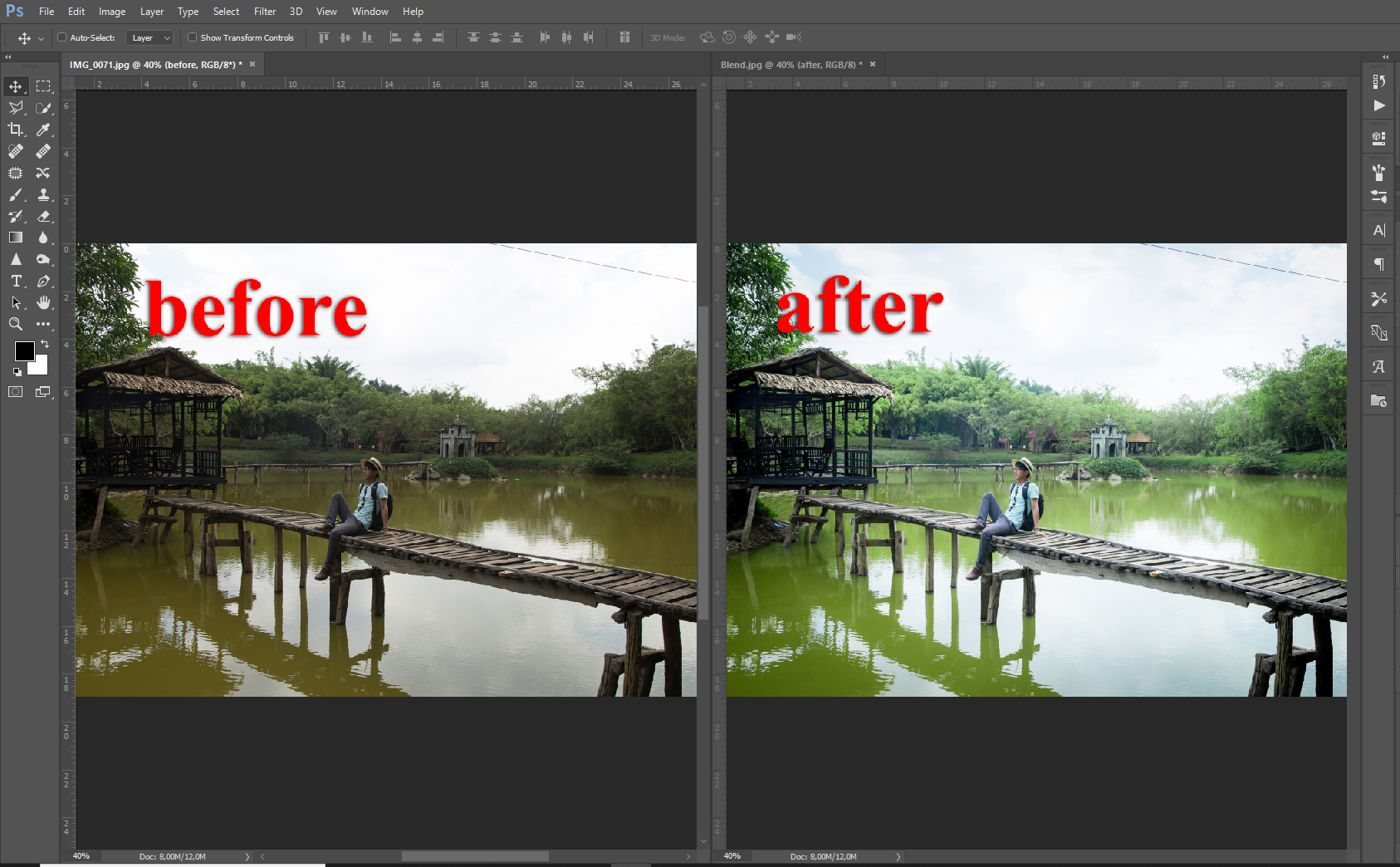The height and width of the screenshot is (867, 1400).
Task: Expand the zoom percentage field arrow in status bar
Action: 246,856
